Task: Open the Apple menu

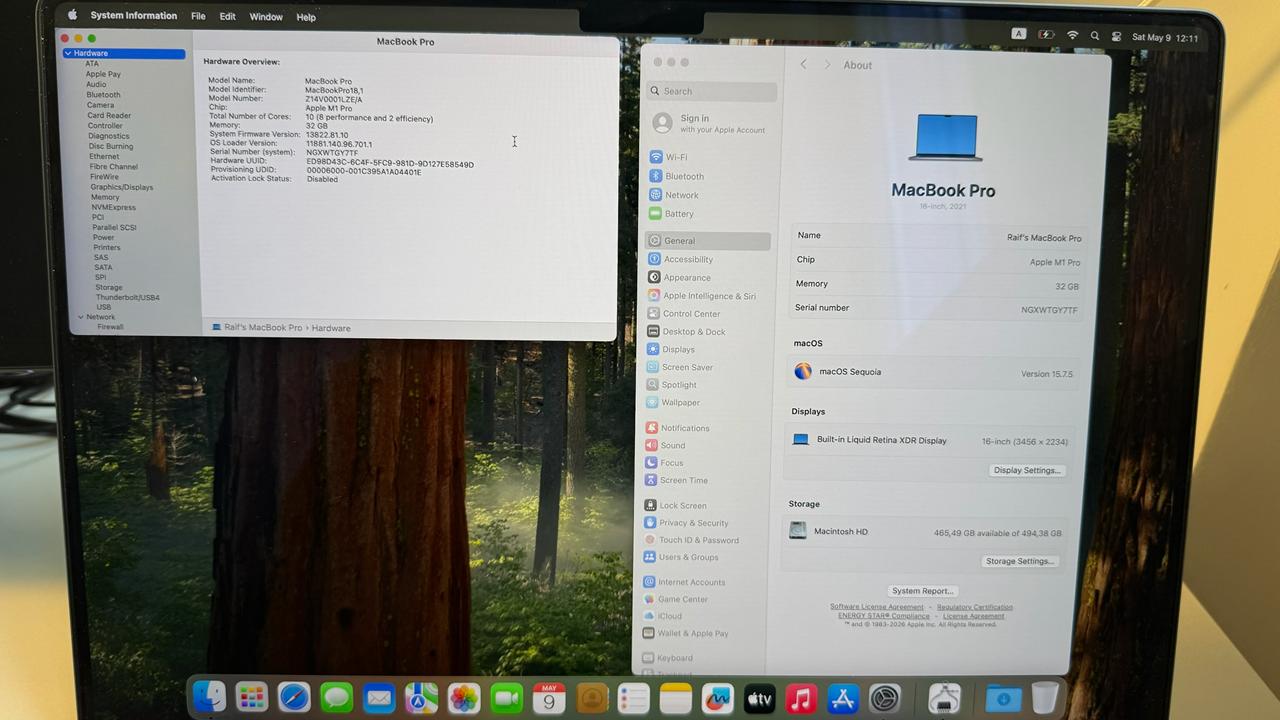Action: pos(72,15)
